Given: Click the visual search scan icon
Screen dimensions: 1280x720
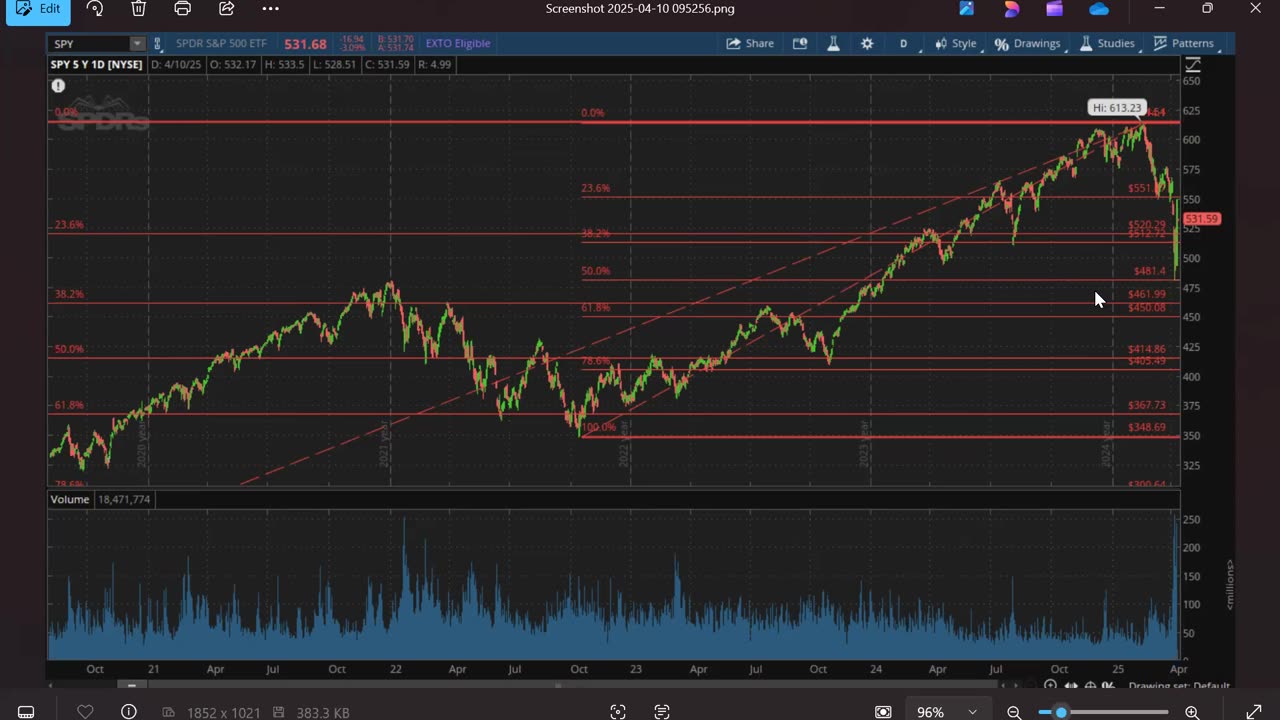Looking at the screenshot, I should (618, 712).
